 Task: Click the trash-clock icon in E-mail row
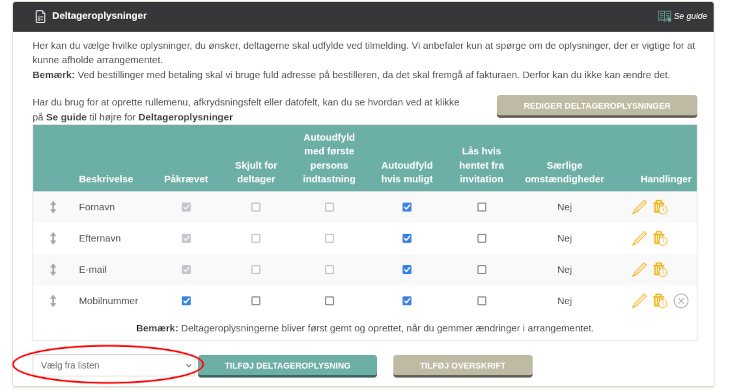click(x=660, y=270)
